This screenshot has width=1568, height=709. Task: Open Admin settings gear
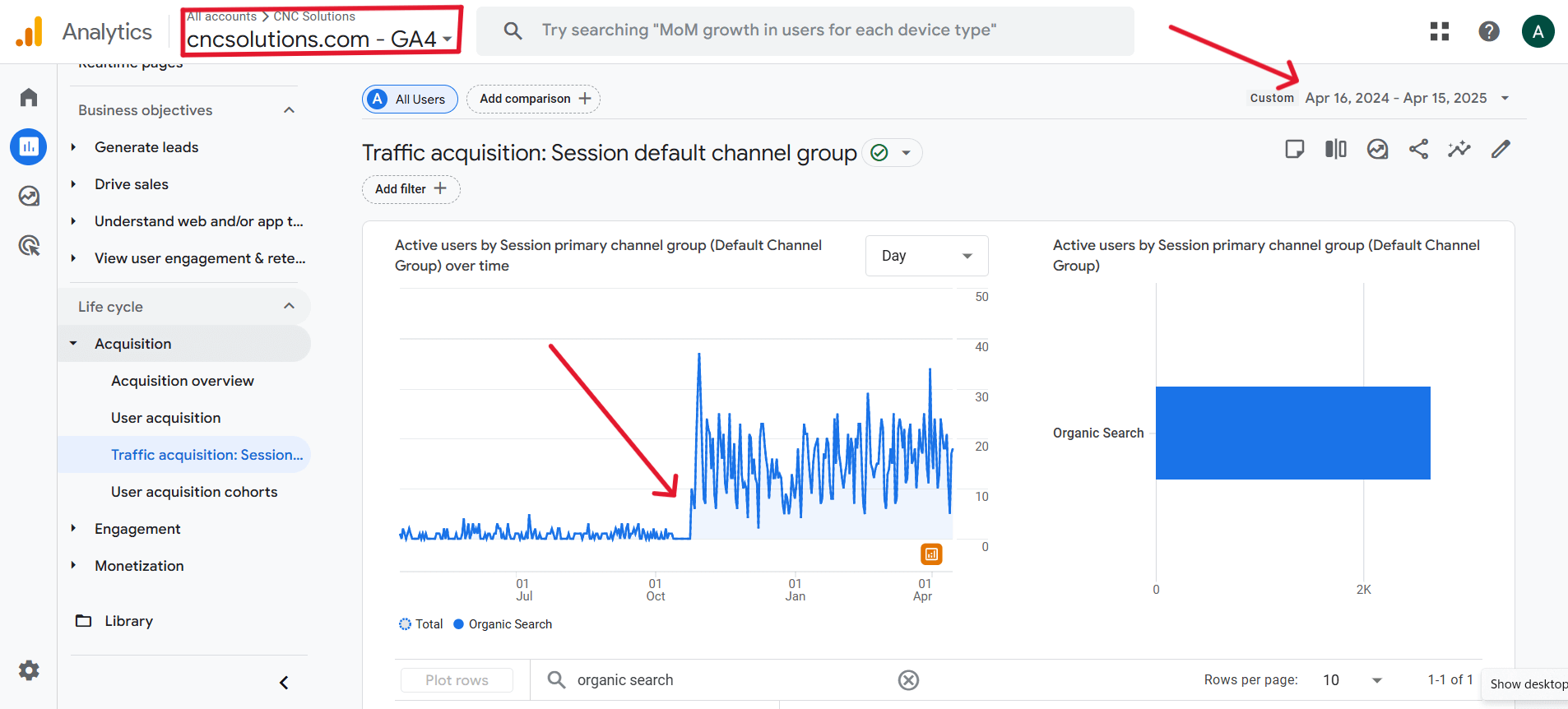click(29, 670)
